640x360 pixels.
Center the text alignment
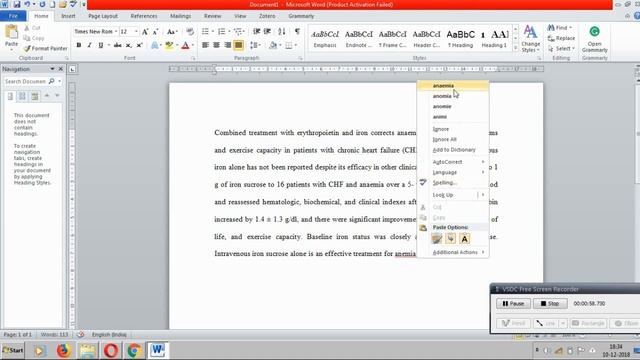click(x=216, y=45)
